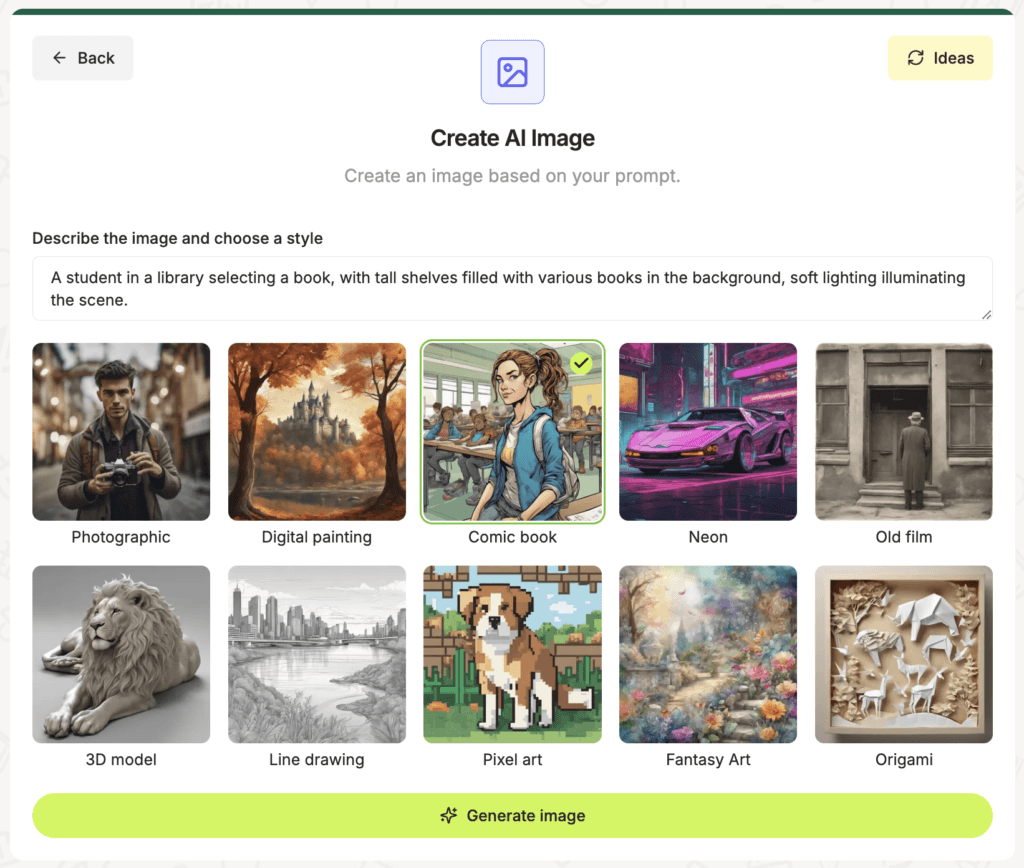
Task: Click the Fantasy Art label text
Action: pos(708,760)
